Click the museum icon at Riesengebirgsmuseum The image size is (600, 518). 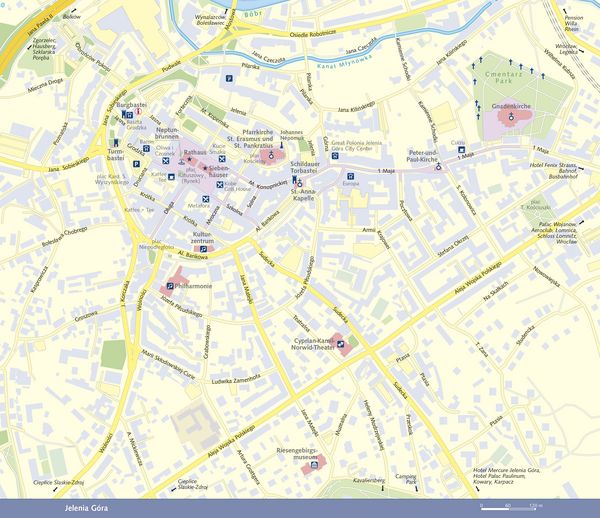tap(314, 465)
